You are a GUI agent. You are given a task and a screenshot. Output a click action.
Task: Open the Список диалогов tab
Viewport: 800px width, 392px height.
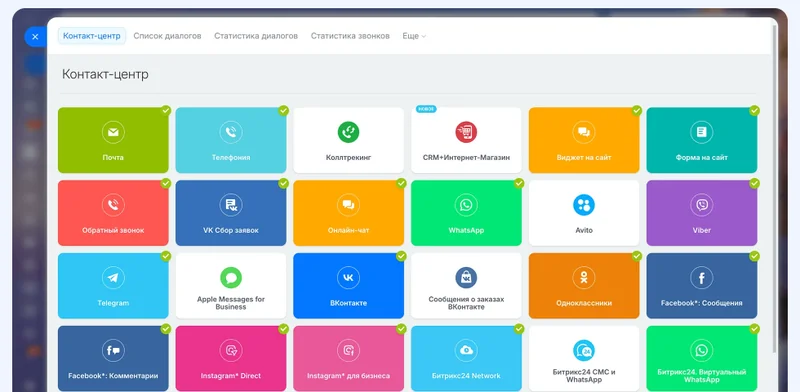tap(167, 36)
